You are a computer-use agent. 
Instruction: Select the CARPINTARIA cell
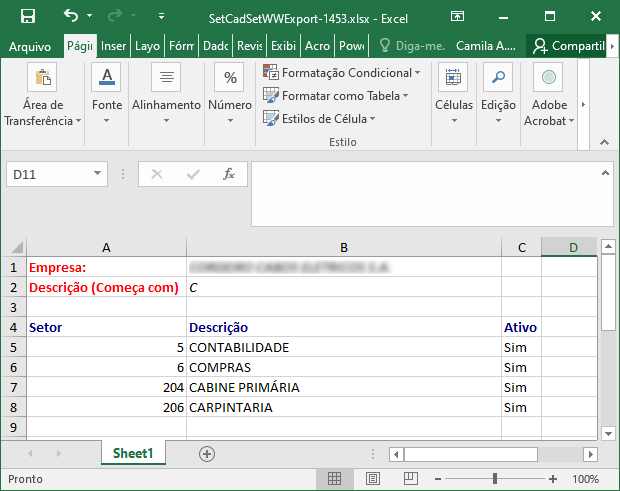[344, 408]
